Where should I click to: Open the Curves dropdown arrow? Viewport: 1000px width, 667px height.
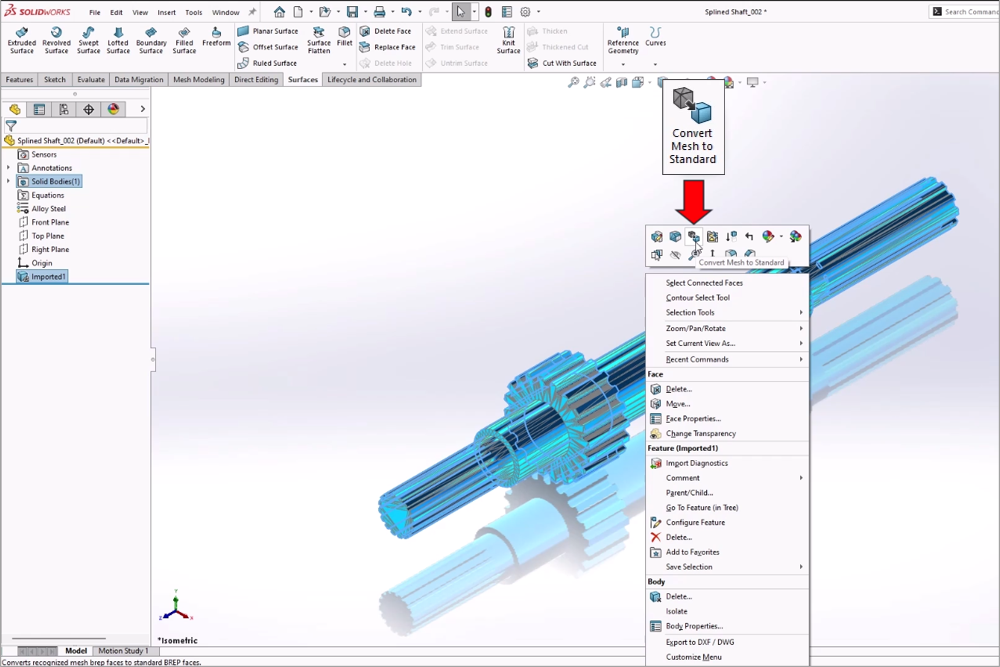[655, 64]
